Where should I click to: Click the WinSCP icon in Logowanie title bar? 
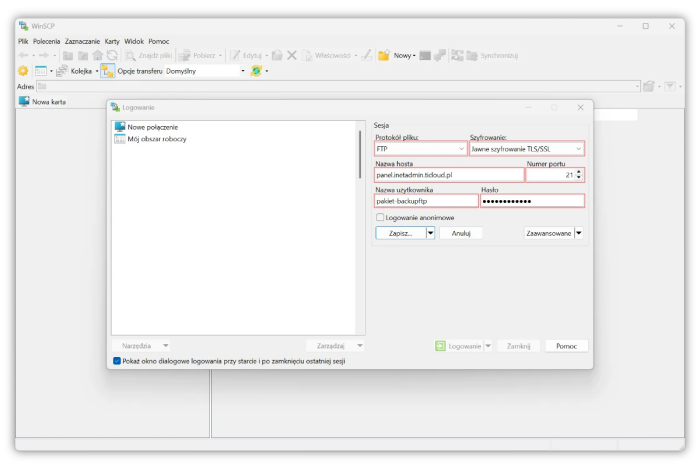[116, 108]
